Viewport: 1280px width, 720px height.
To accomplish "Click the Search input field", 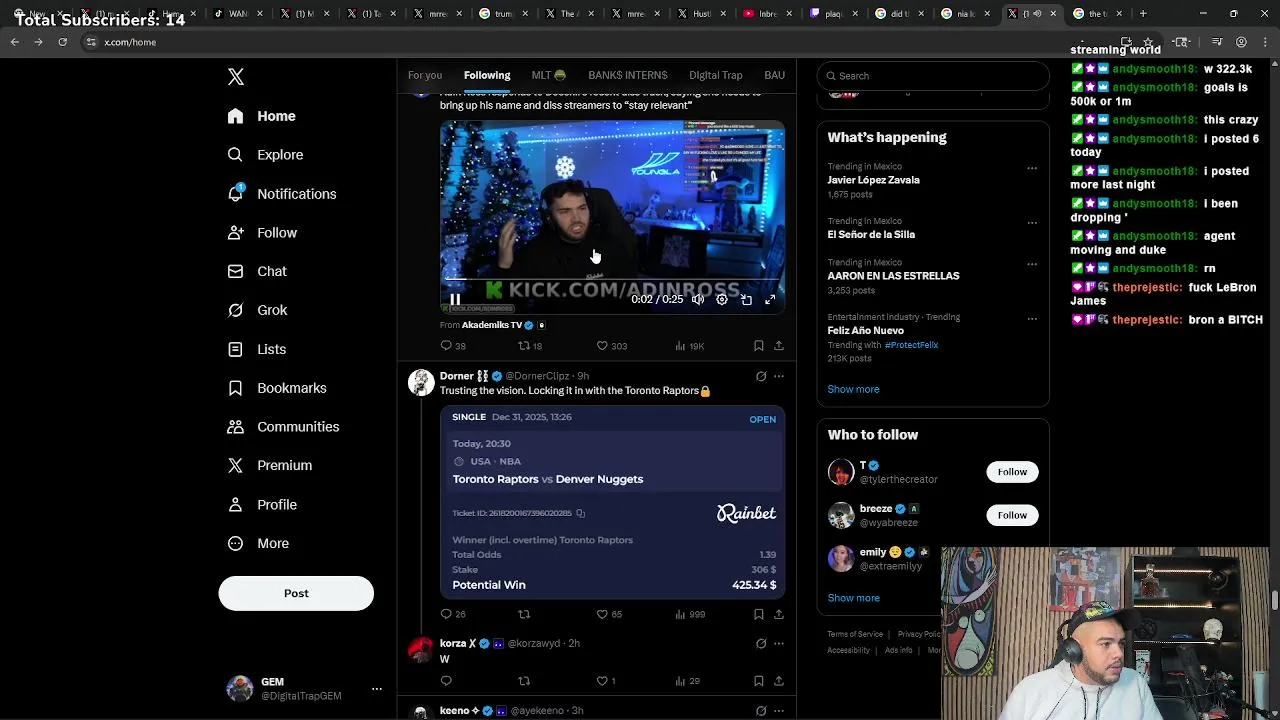I will click(x=933, y=76).
